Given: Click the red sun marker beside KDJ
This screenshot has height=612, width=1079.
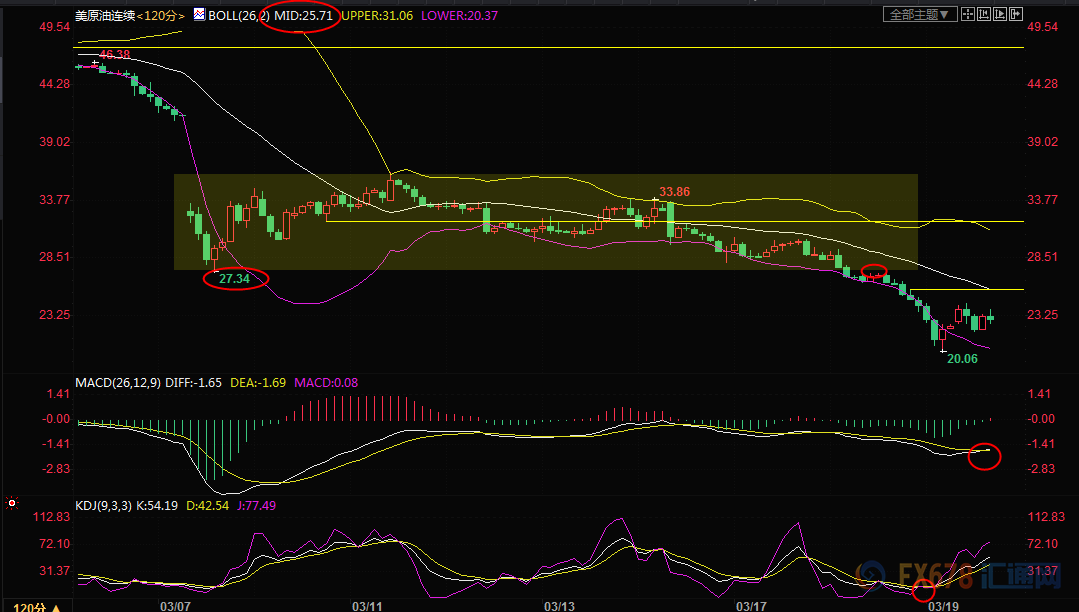Looking at the screenshot, I should pos(12,504).
